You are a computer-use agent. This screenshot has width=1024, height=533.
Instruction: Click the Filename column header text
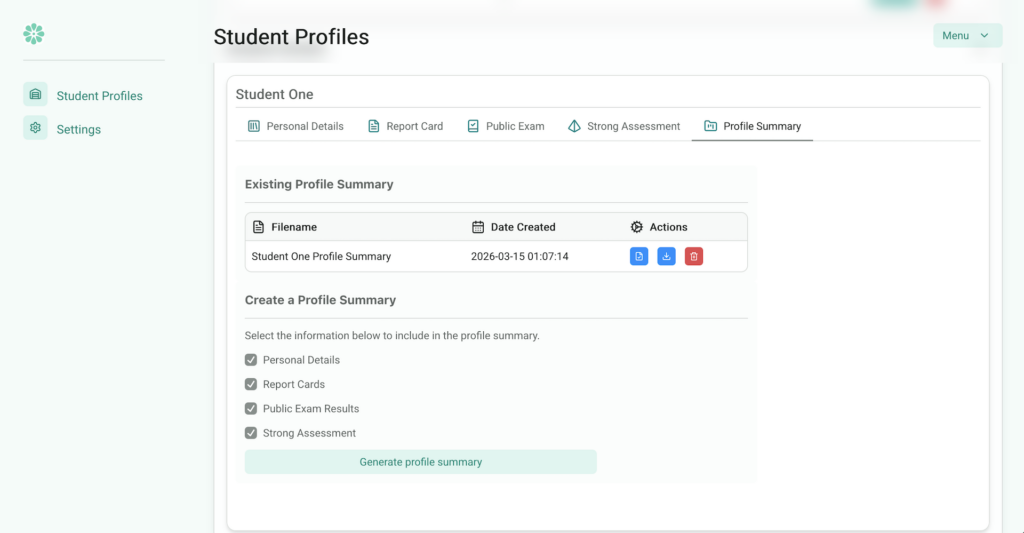click(294, 227)
